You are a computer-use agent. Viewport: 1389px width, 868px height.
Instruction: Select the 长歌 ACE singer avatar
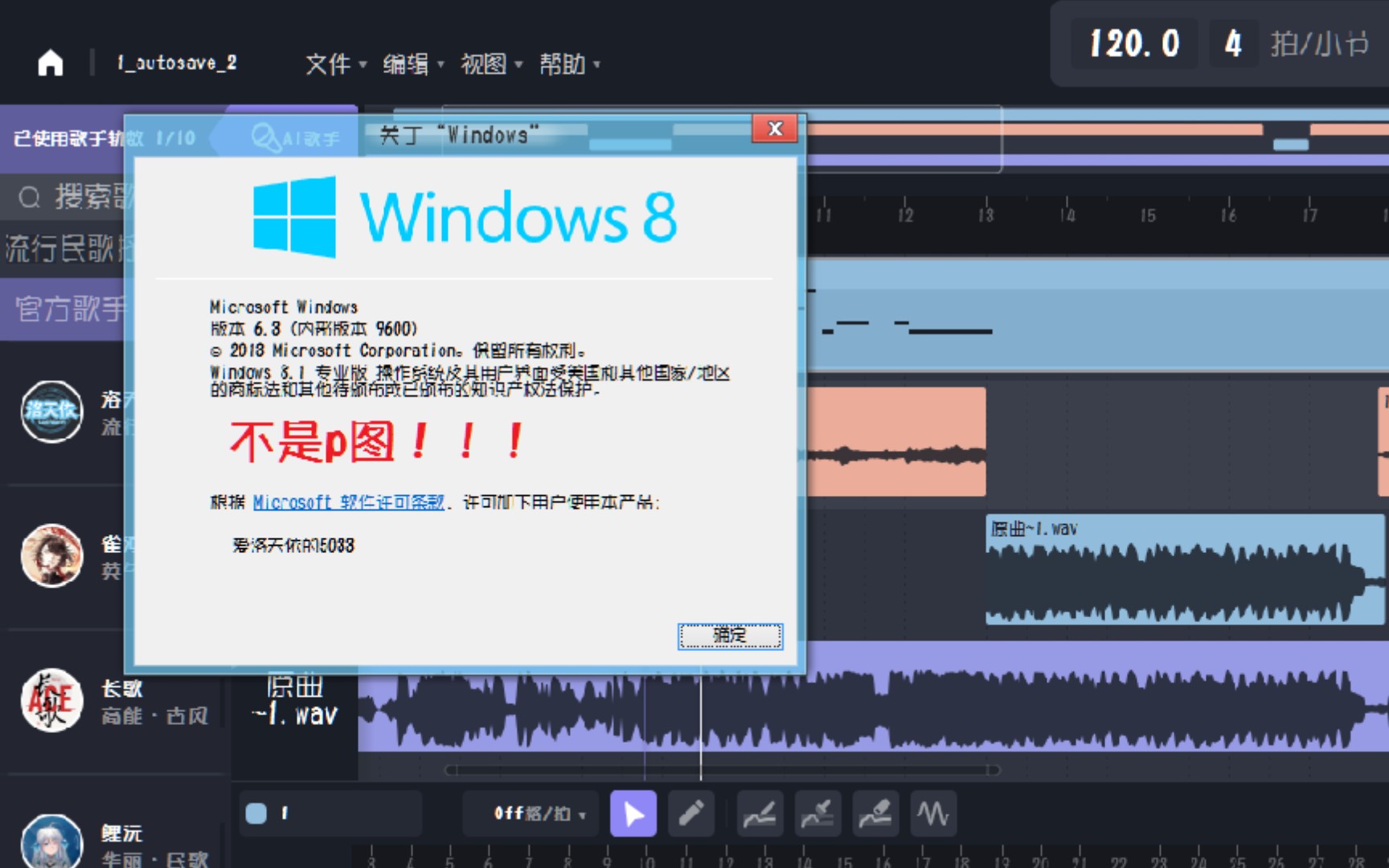point(51,701)
